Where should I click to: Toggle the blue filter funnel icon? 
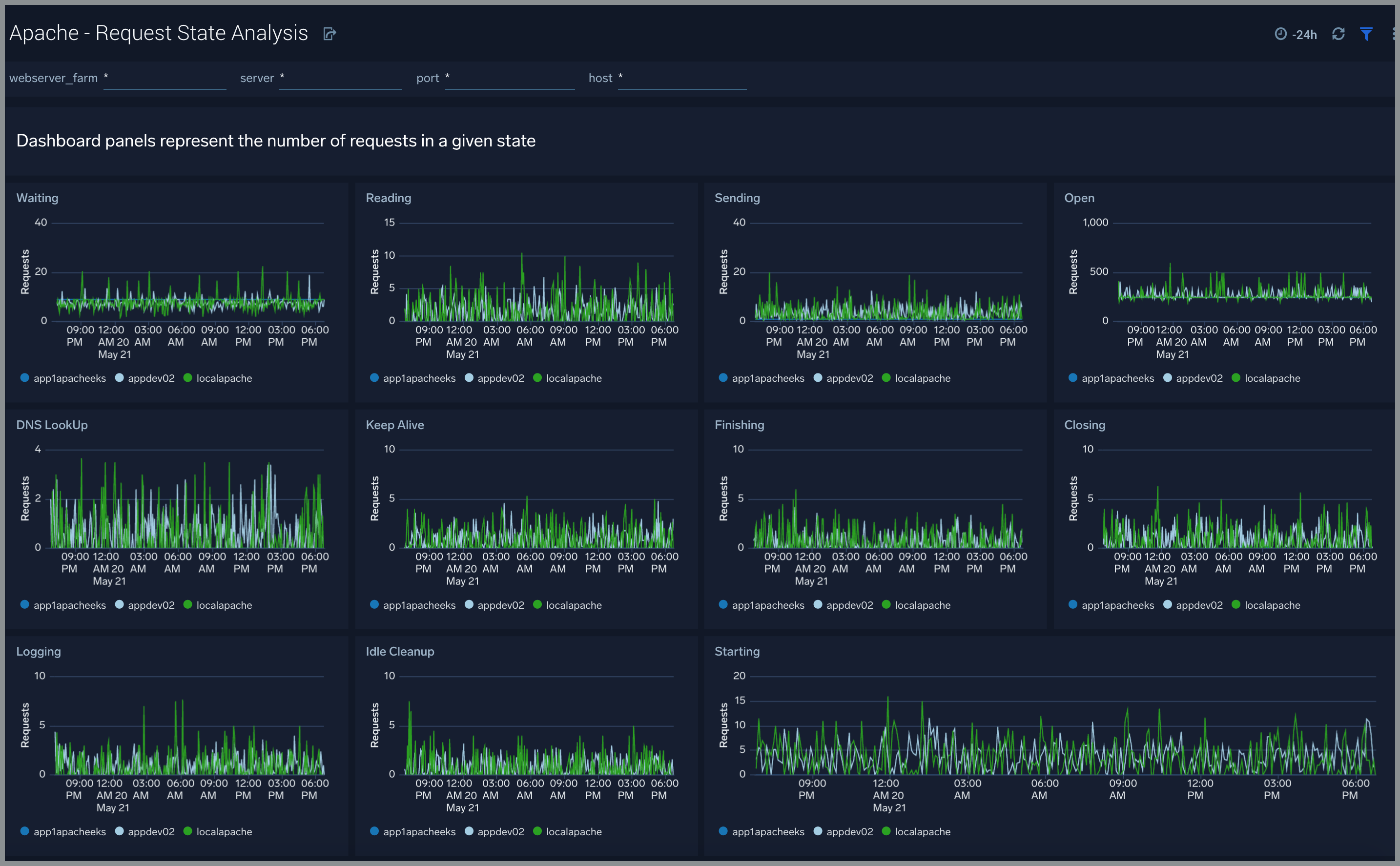pos(1366,34)
